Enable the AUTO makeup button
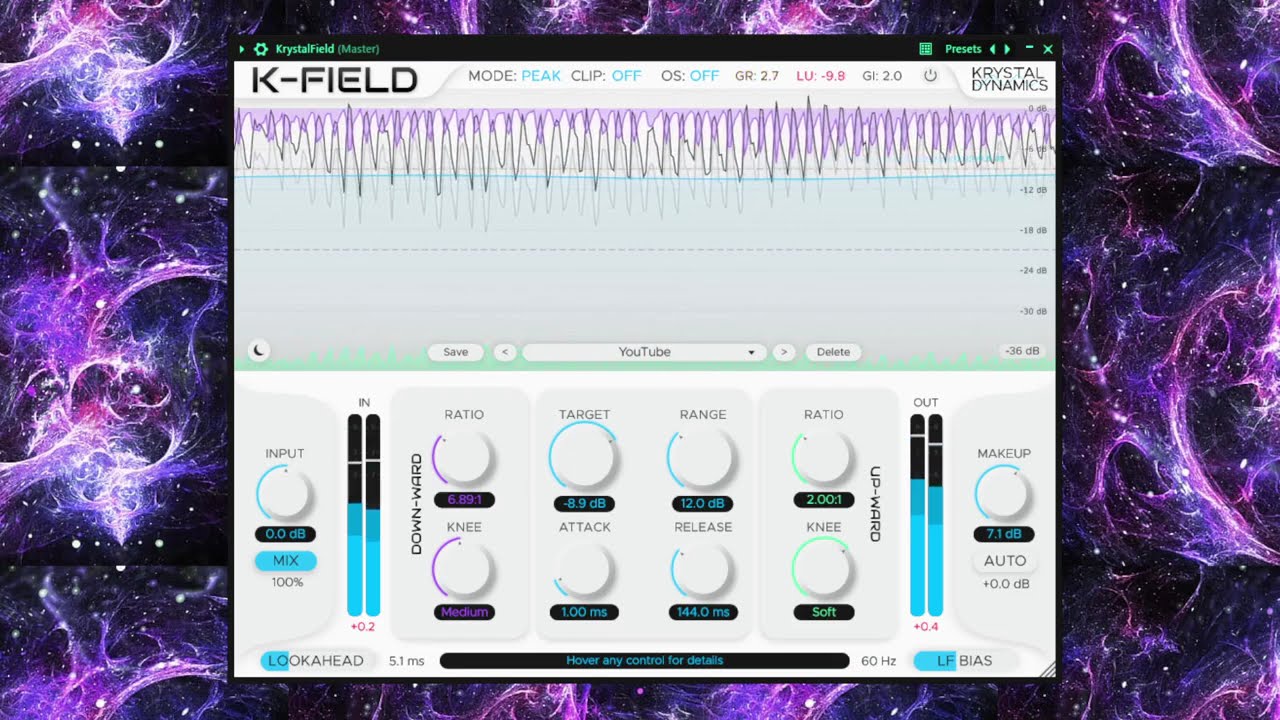 coord(1005,561)
